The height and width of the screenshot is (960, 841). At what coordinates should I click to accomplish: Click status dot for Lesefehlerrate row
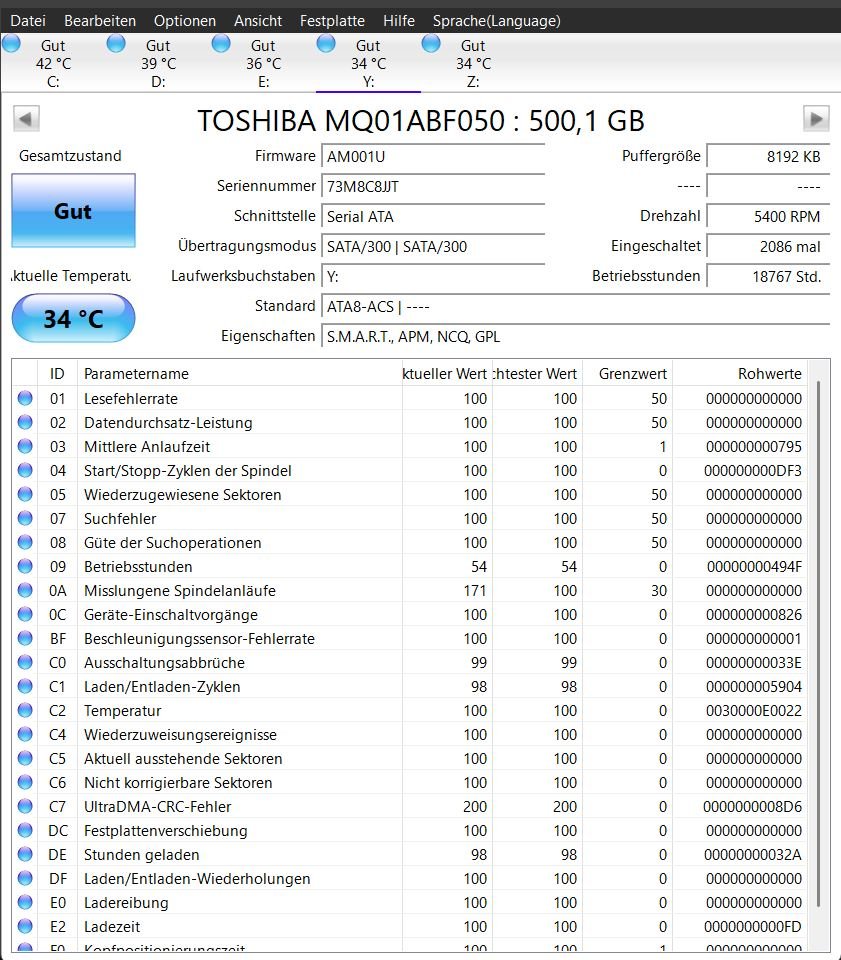25,398
